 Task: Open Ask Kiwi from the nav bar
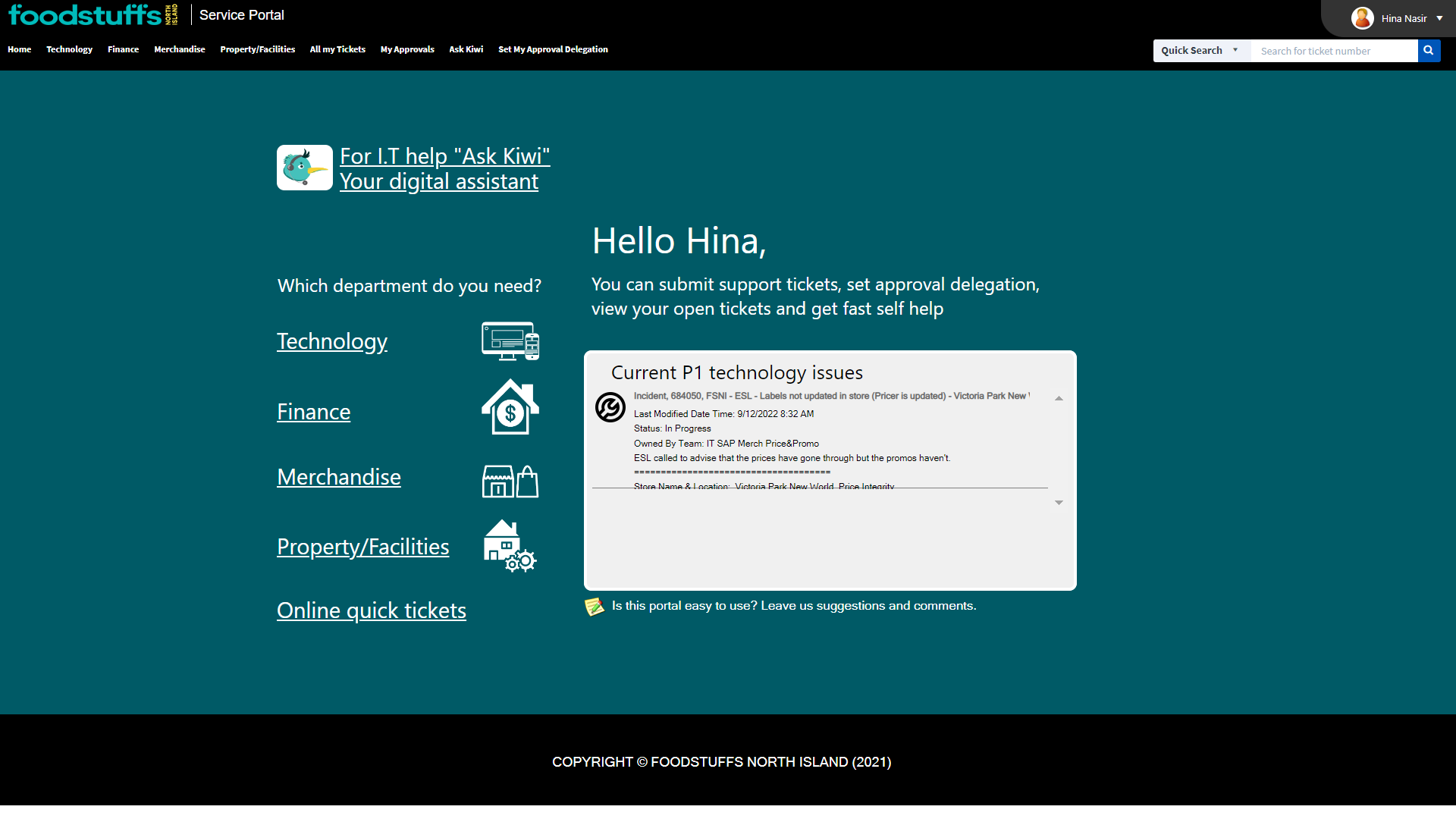coord(466,49)
